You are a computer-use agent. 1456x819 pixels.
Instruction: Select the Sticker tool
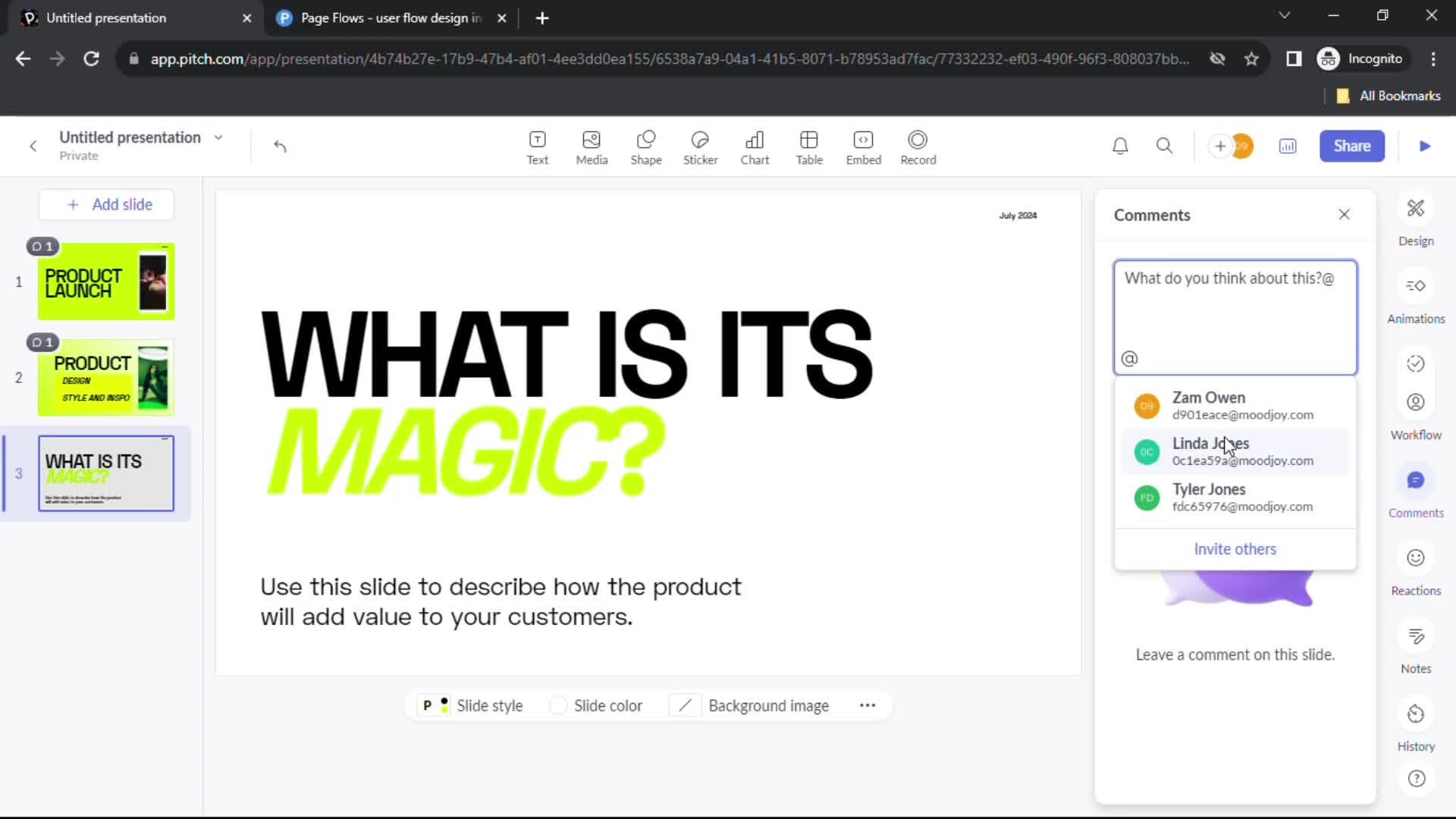[x=701, y=146]
